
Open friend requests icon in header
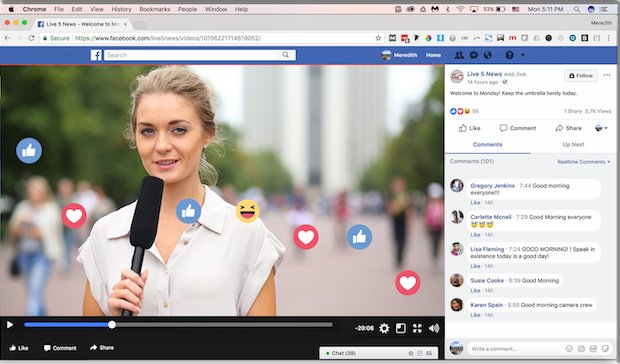(459, 55)
